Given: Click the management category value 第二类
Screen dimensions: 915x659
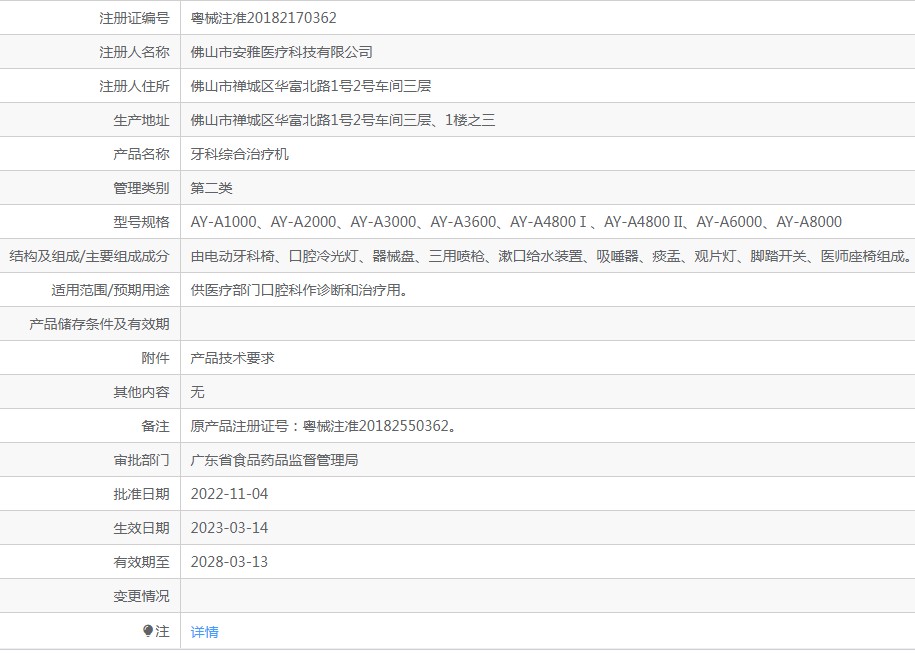Looking at the screenshot, I should (x=211, y=188).
